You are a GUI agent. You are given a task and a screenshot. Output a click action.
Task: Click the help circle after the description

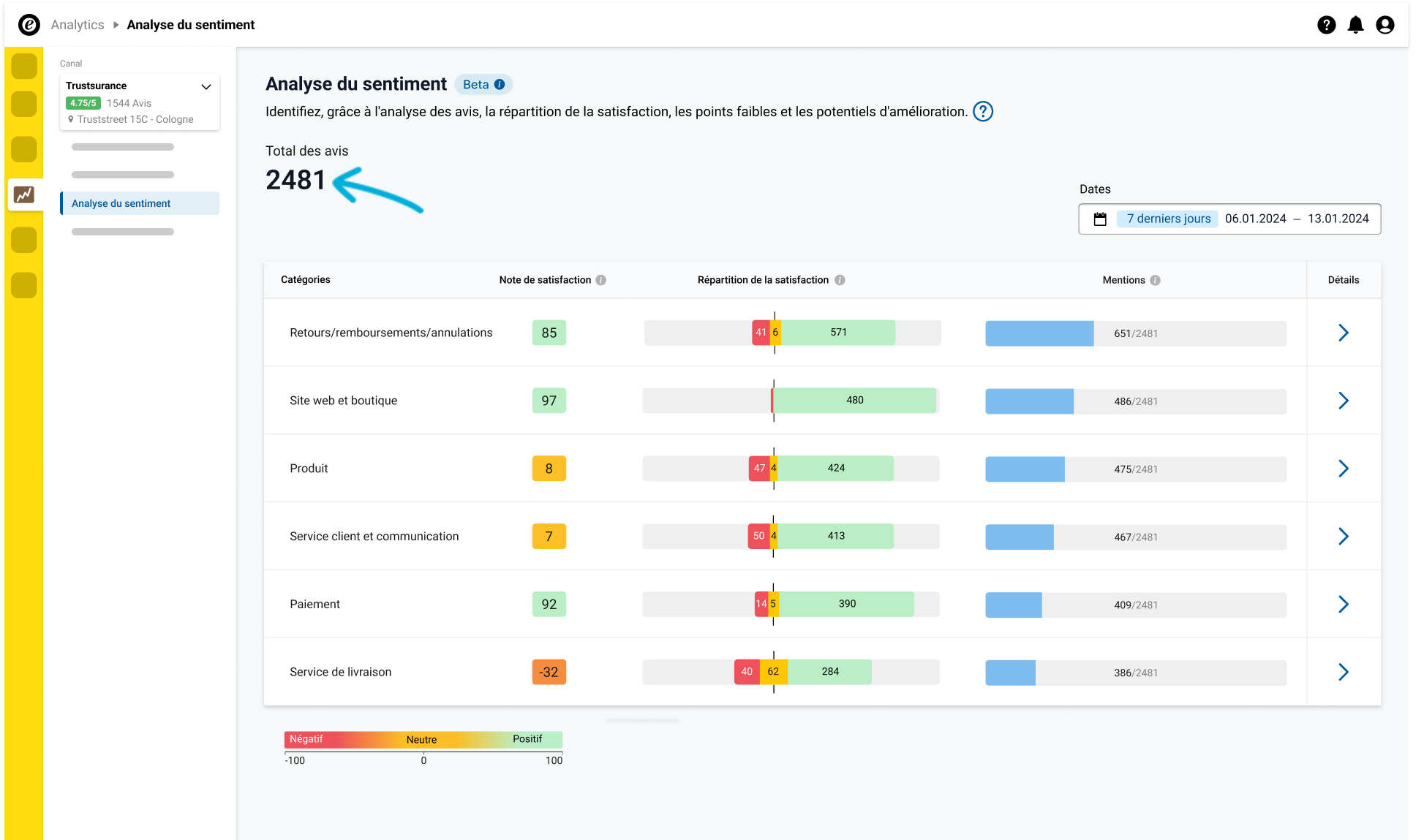[x=983, y=112]
